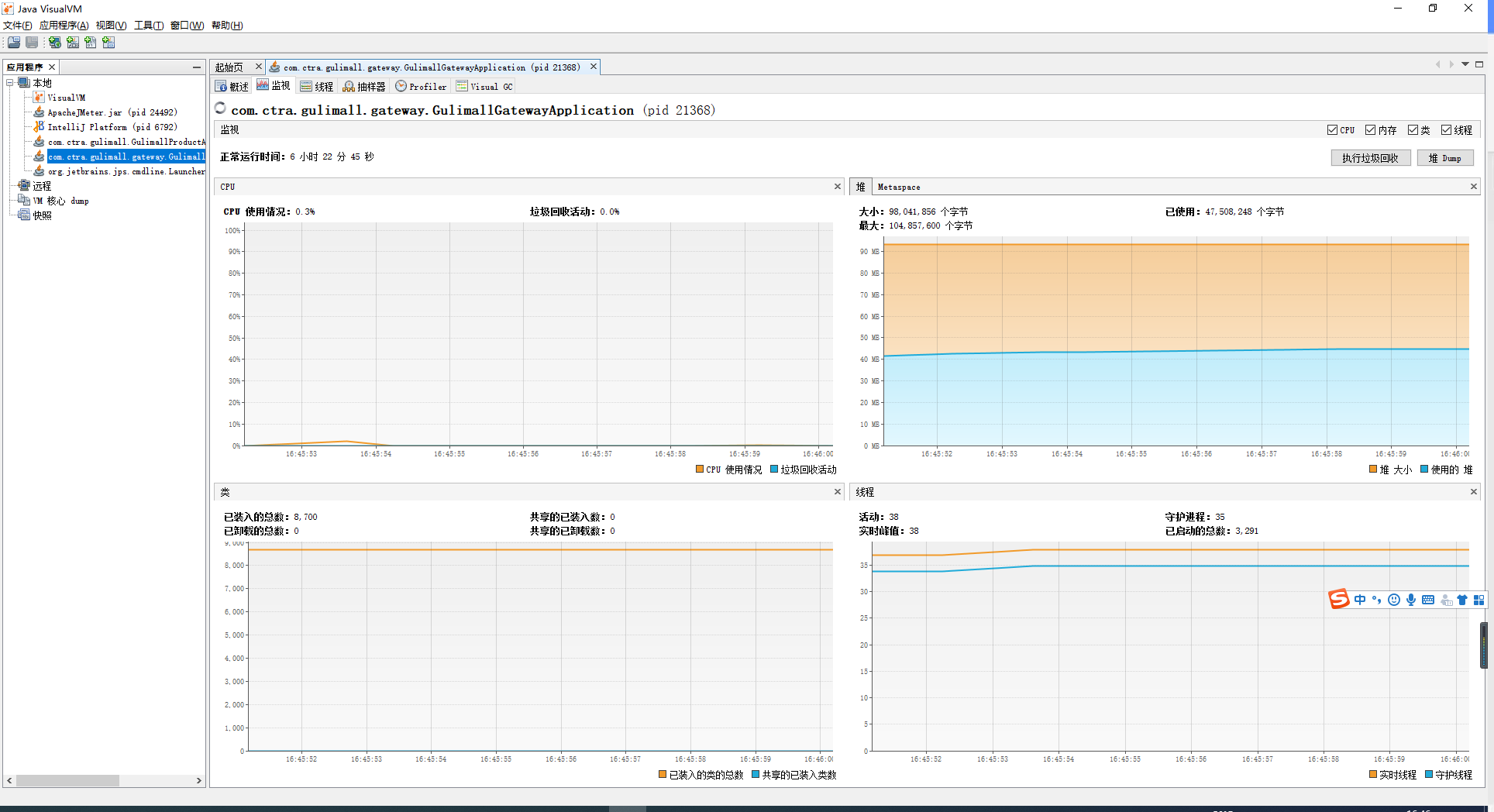Open the 抽样器 sampler tab
Screen dimensions: 1494x812
364,86
